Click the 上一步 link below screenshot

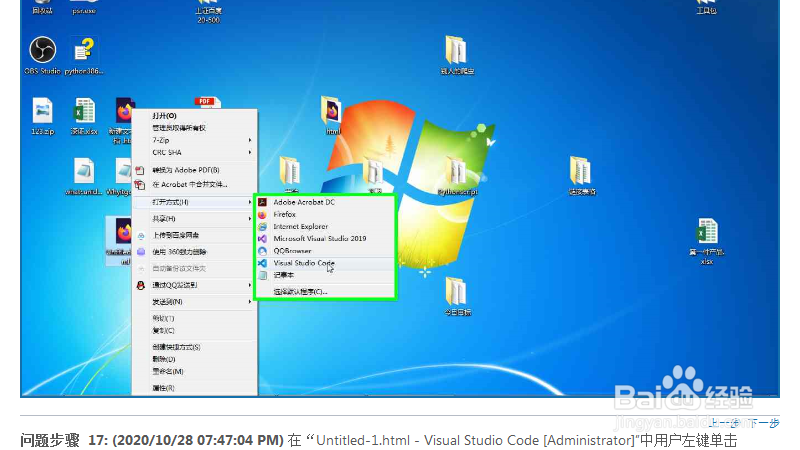724,423
